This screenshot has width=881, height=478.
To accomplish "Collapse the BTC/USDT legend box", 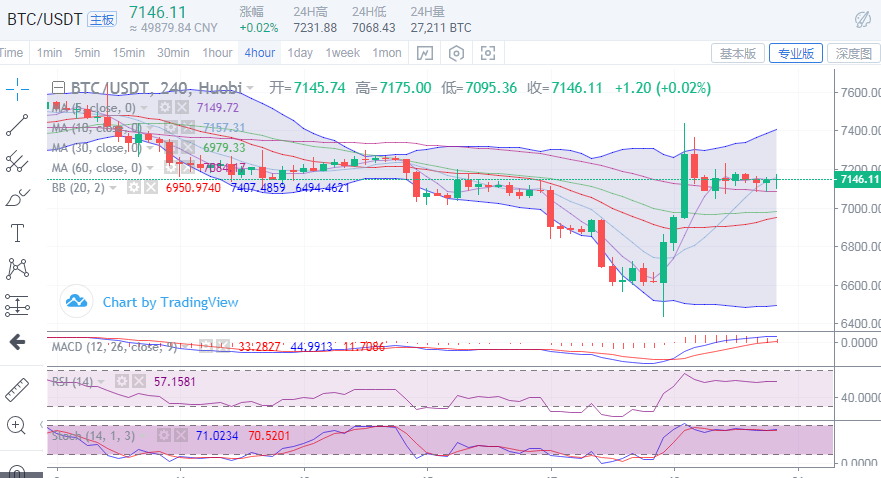I will [x=58, y=88].
